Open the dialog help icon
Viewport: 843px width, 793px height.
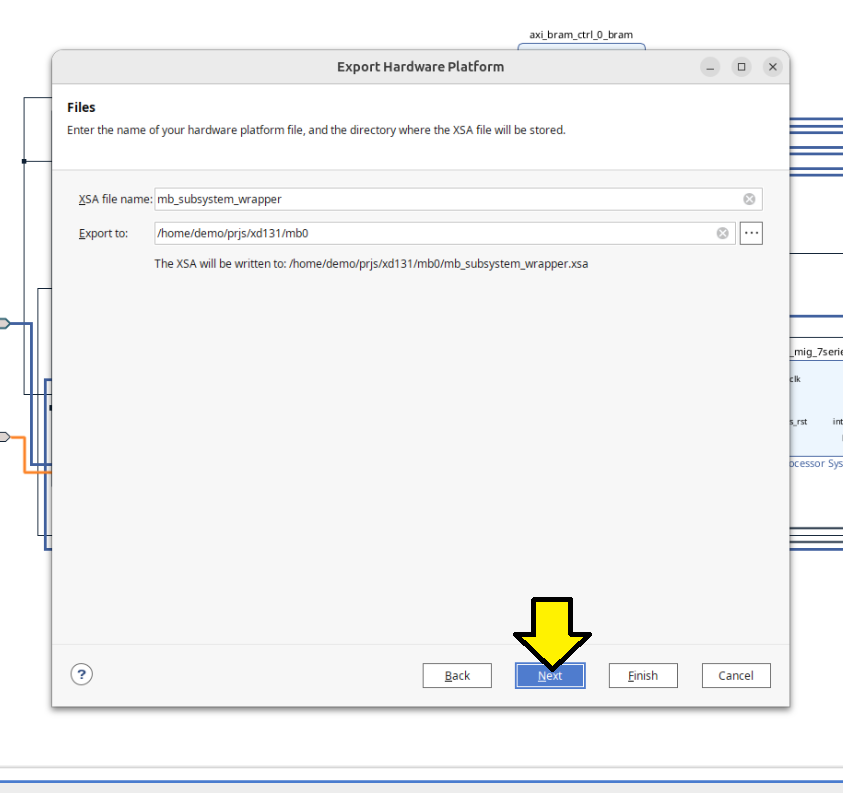tap(82, 674)
